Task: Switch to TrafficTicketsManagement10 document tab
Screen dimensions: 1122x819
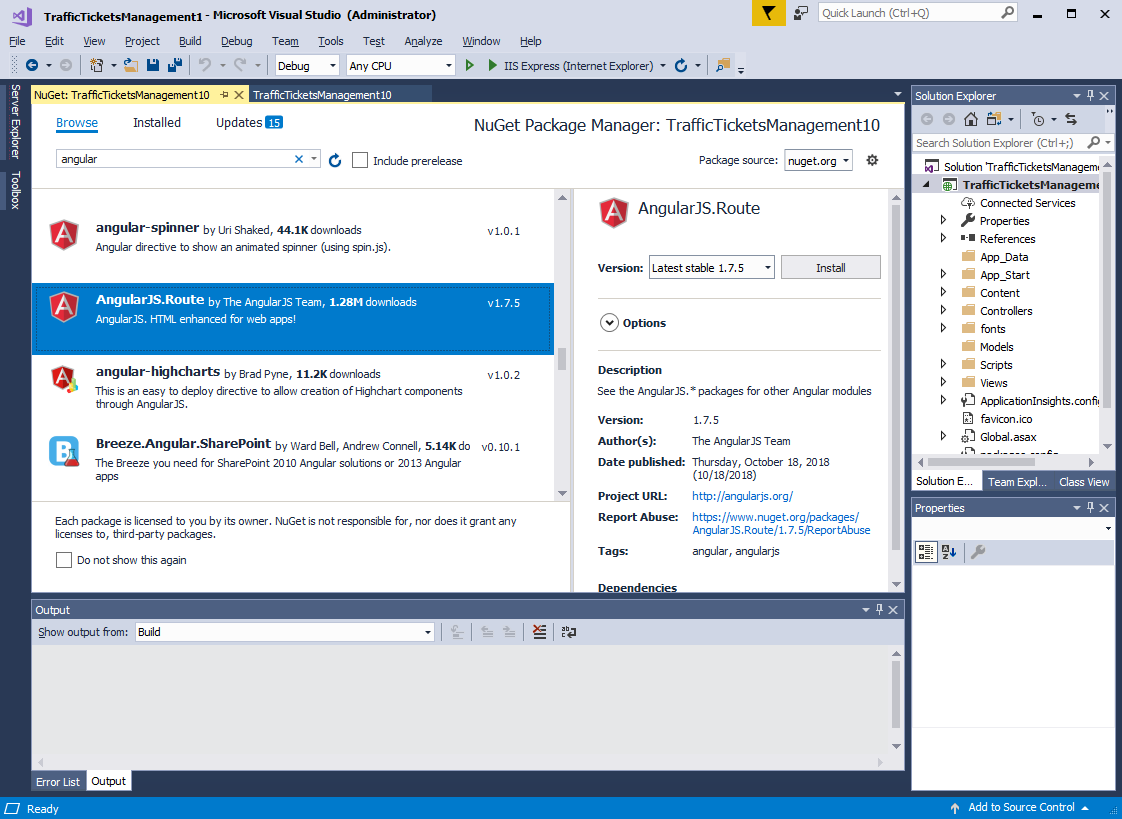Action: (322, 94)
